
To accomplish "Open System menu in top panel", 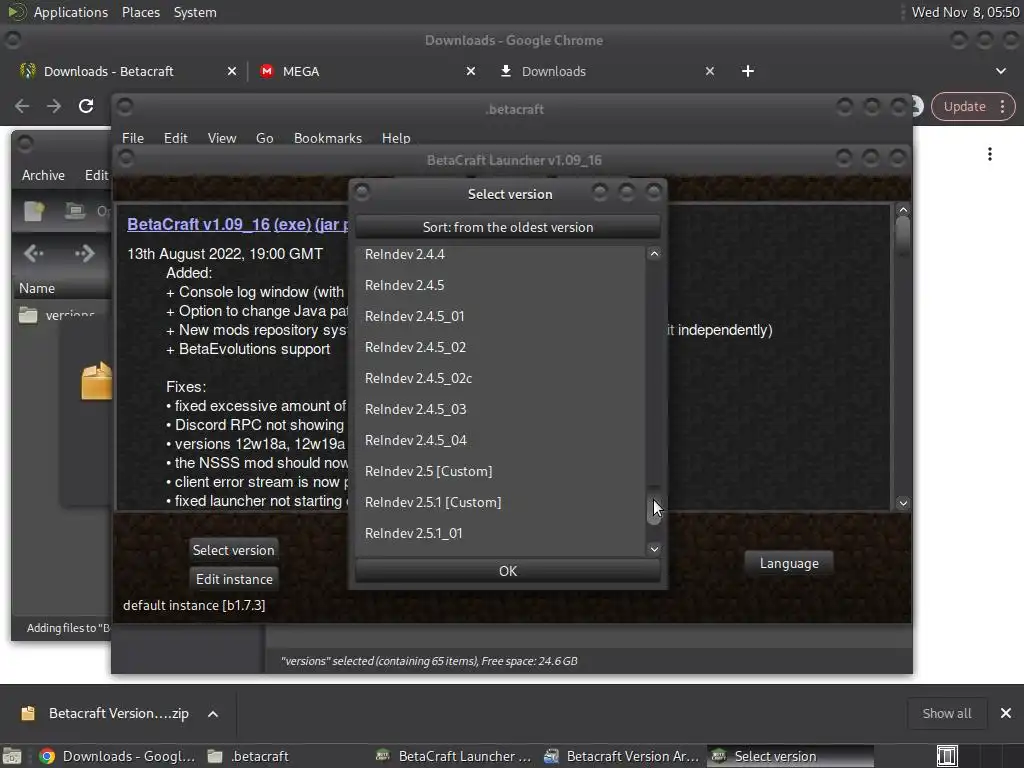I will [x=195, y=12].
